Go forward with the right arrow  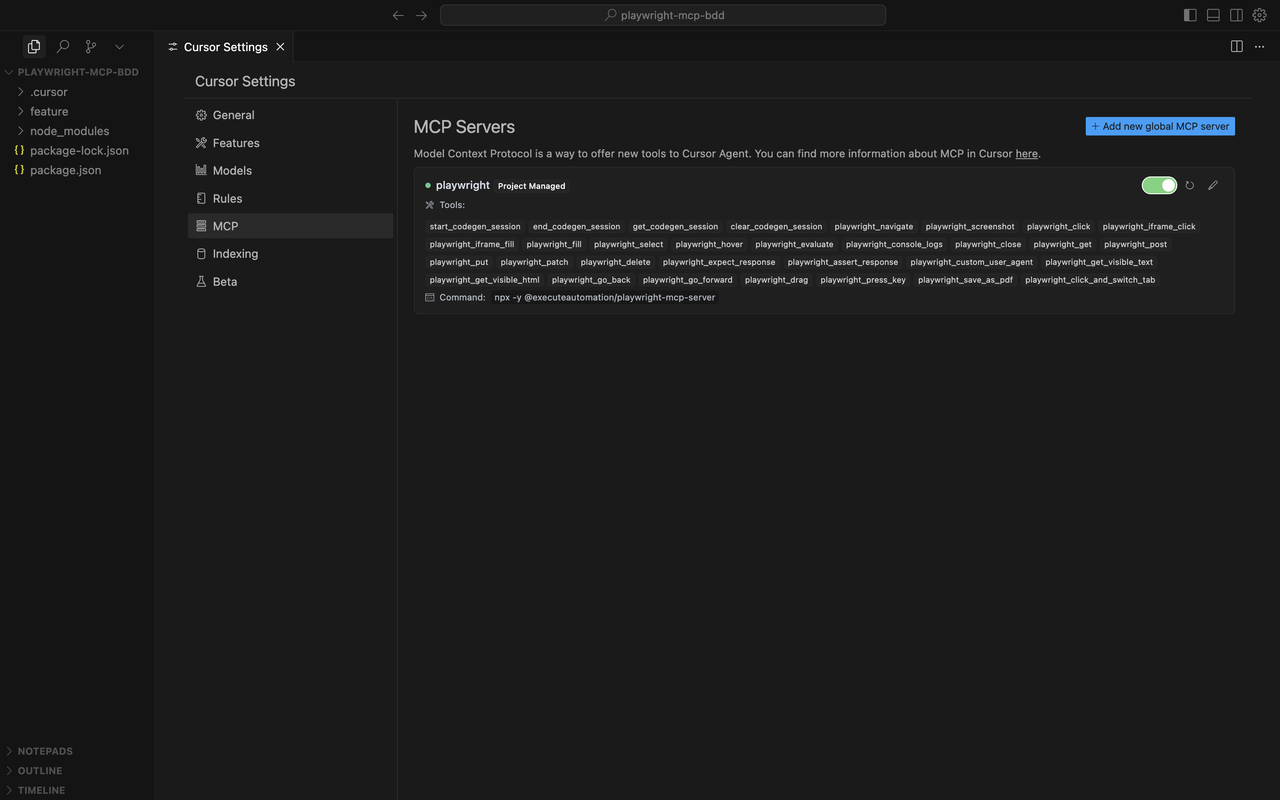tap(421, 15)
